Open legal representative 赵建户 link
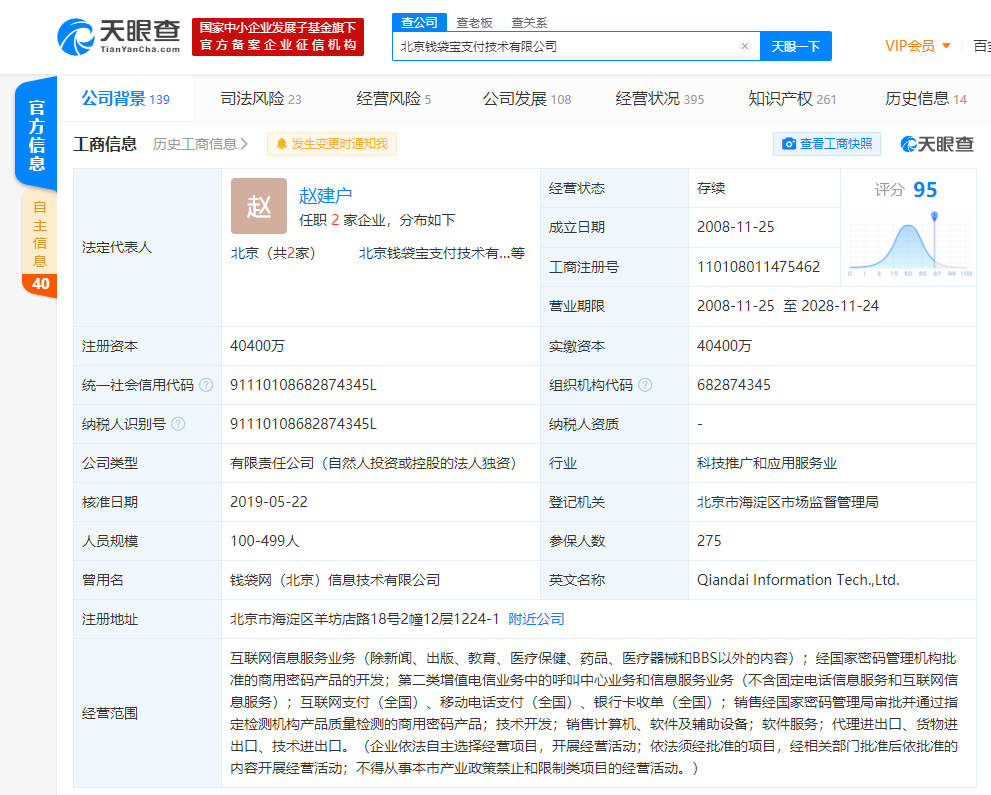 coord(325,195)
